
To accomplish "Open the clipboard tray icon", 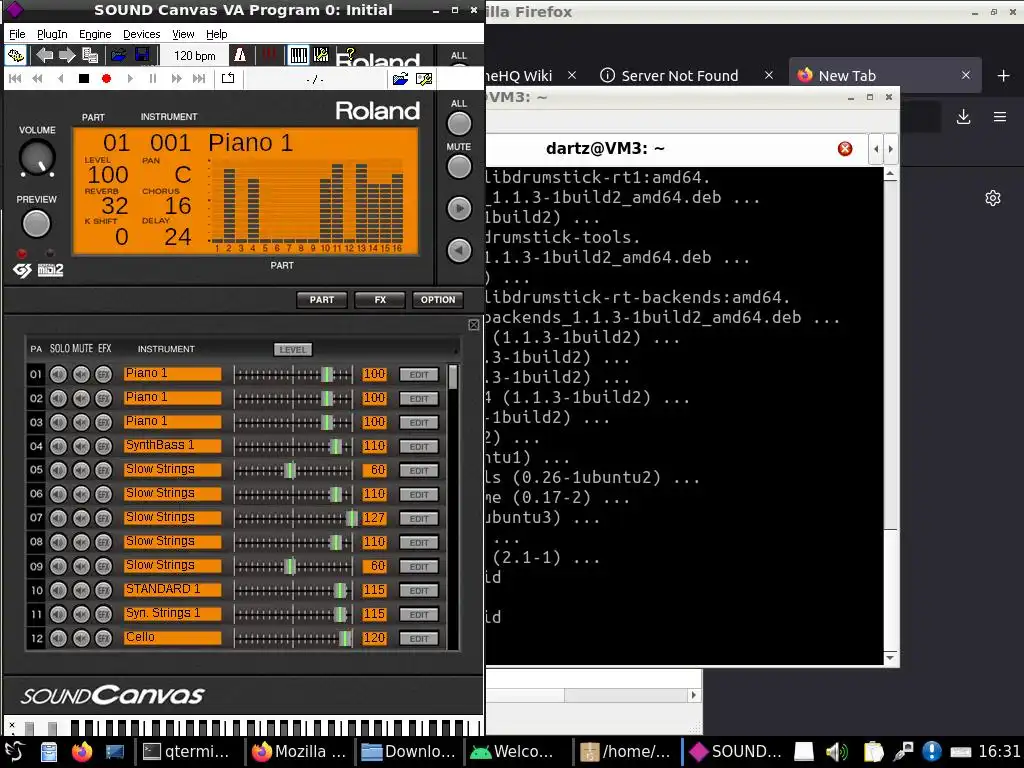I will point(873,752).
